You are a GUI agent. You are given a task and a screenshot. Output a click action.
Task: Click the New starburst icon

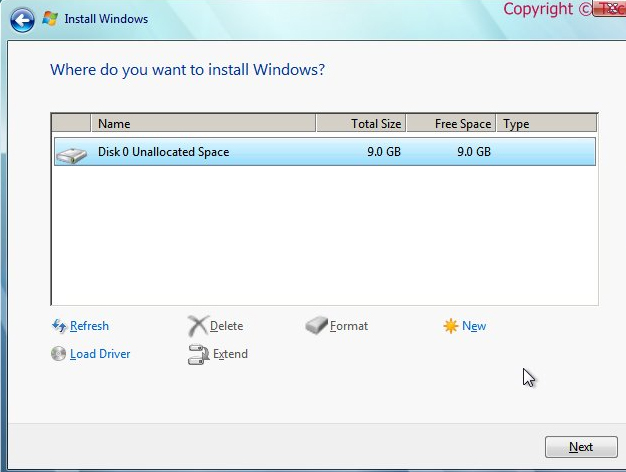coord(450,326)
